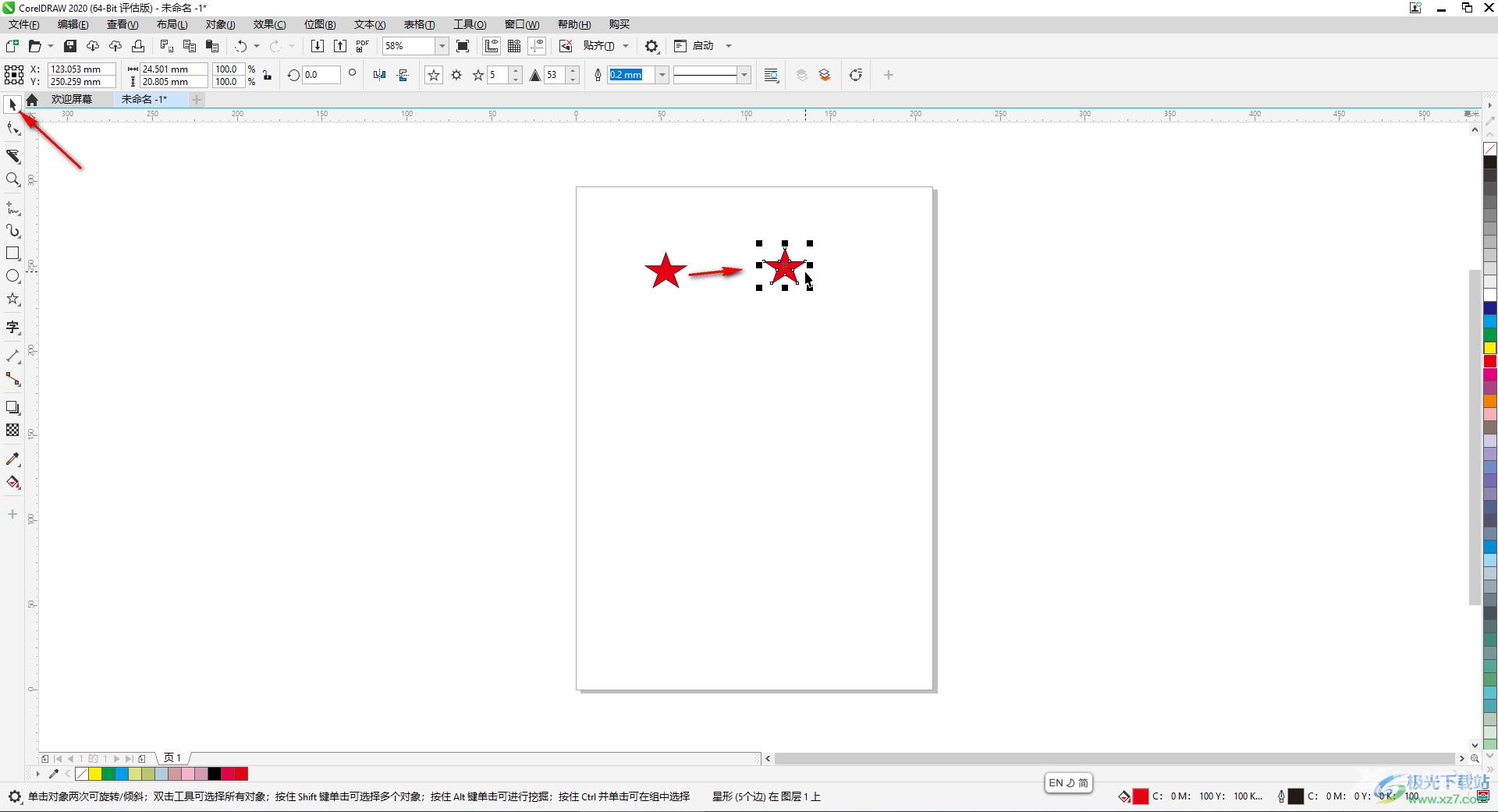Image resolution: width=1498 pixels, height=812 pixels.
Task: Select the Freehand drawing tool
Action: click(12, 208)
